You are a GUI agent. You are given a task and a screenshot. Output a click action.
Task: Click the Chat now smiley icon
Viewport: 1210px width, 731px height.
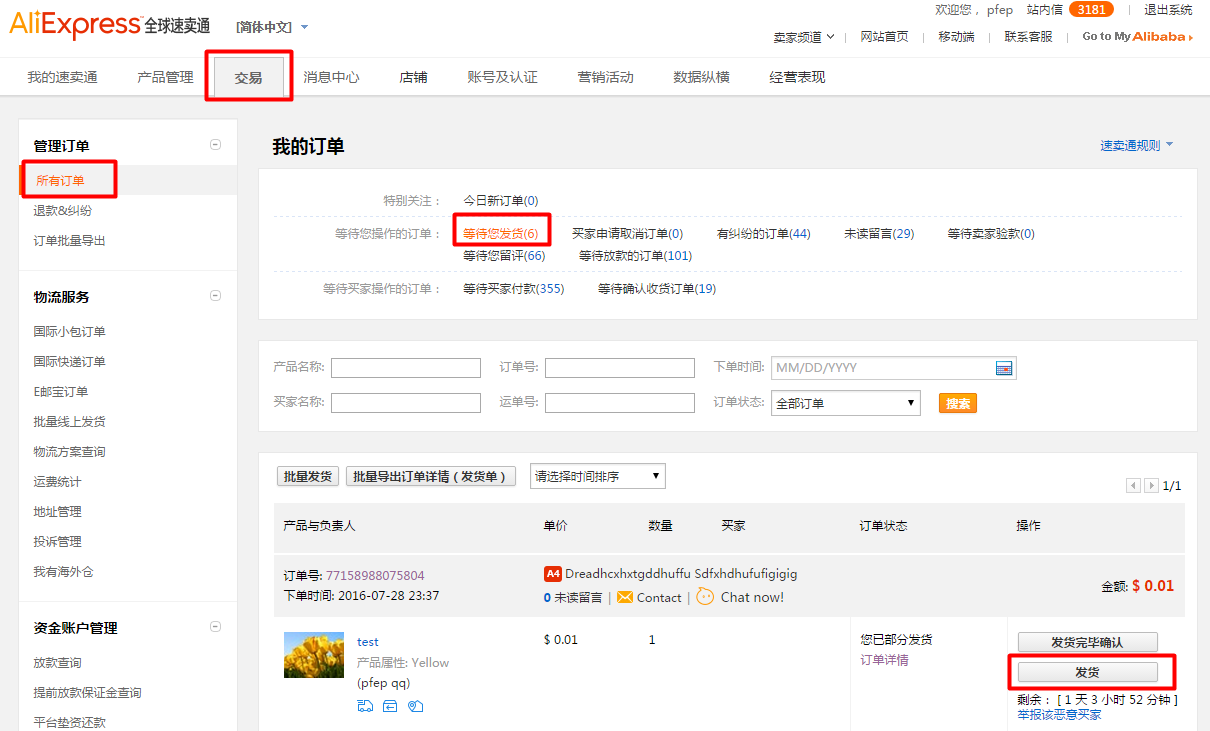coord(706,598)
